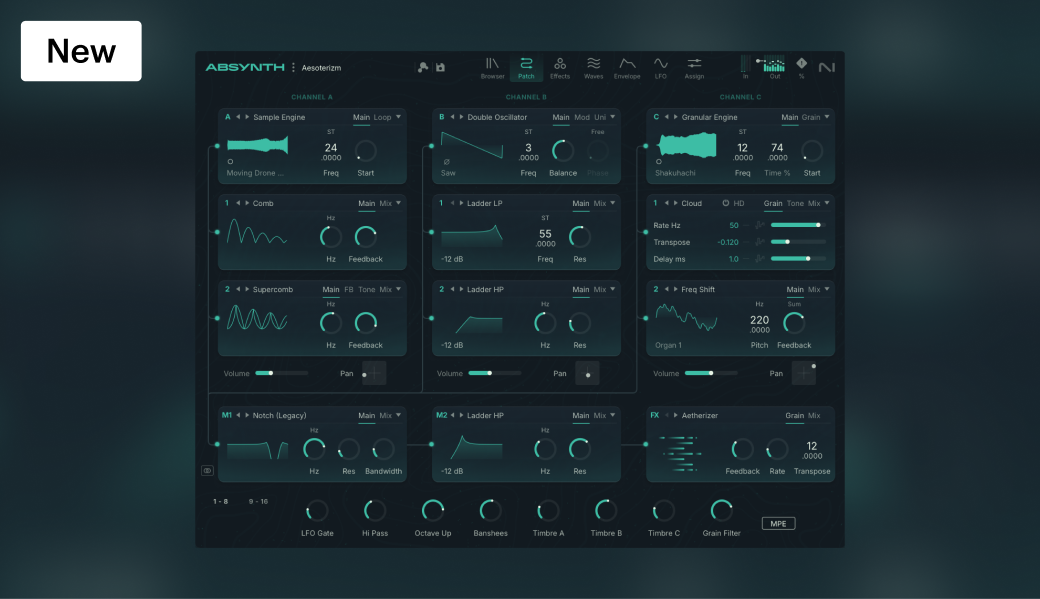Click the Channel B Pan XY pad

587,373
